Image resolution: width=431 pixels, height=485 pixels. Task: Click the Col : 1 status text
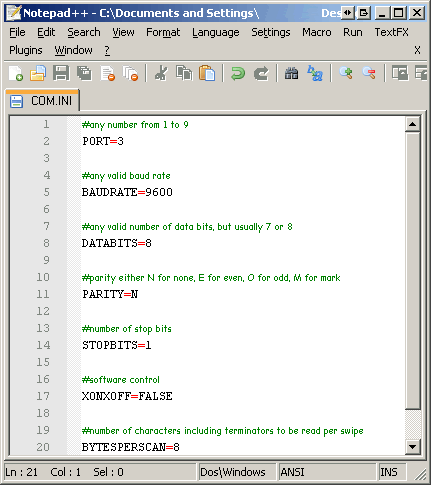coord(65,472)
